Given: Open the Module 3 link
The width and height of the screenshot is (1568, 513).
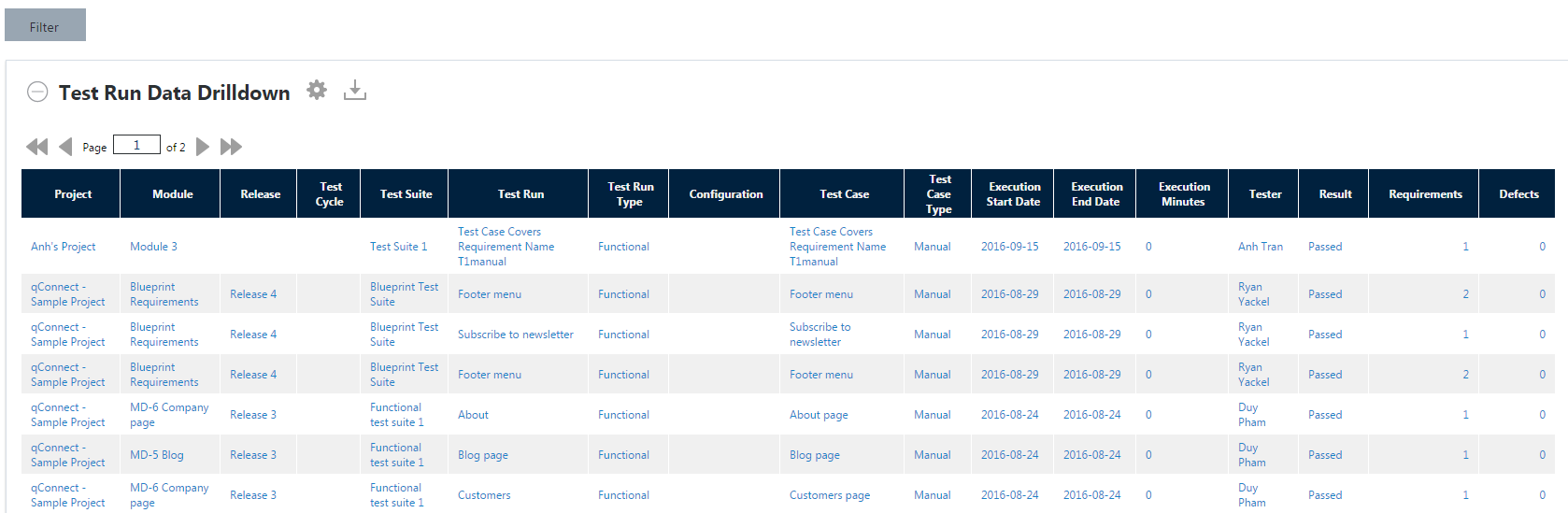Looking at the screenshot, I should pyautogui.click(x=153, y=247).
